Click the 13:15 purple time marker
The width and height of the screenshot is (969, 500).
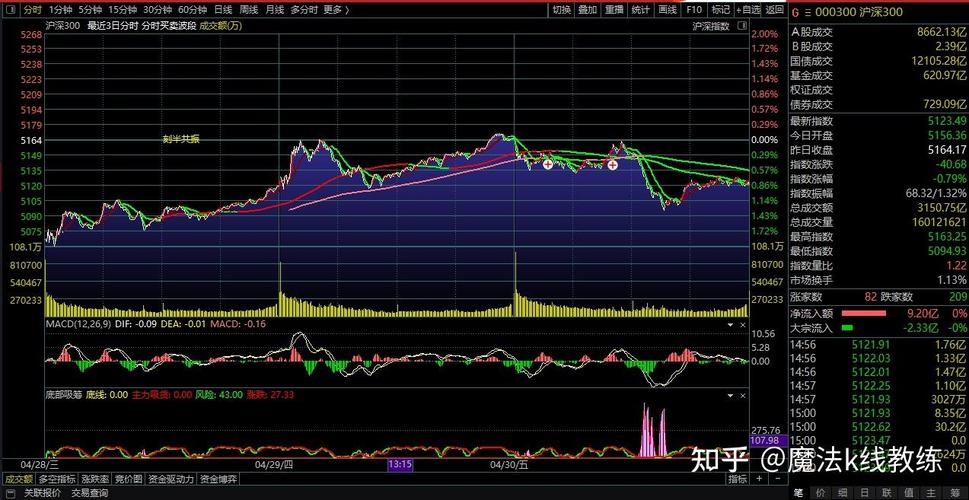(400, 465)
